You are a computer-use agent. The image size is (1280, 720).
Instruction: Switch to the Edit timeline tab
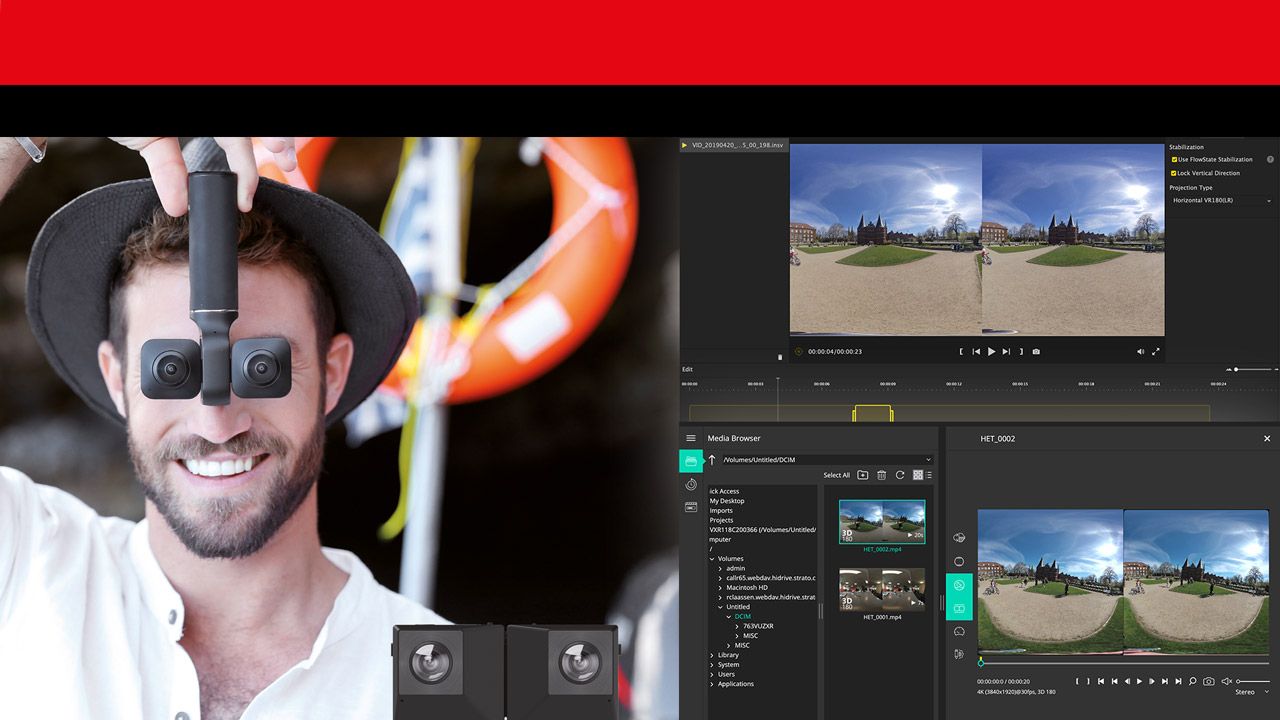tap(687, 369)
